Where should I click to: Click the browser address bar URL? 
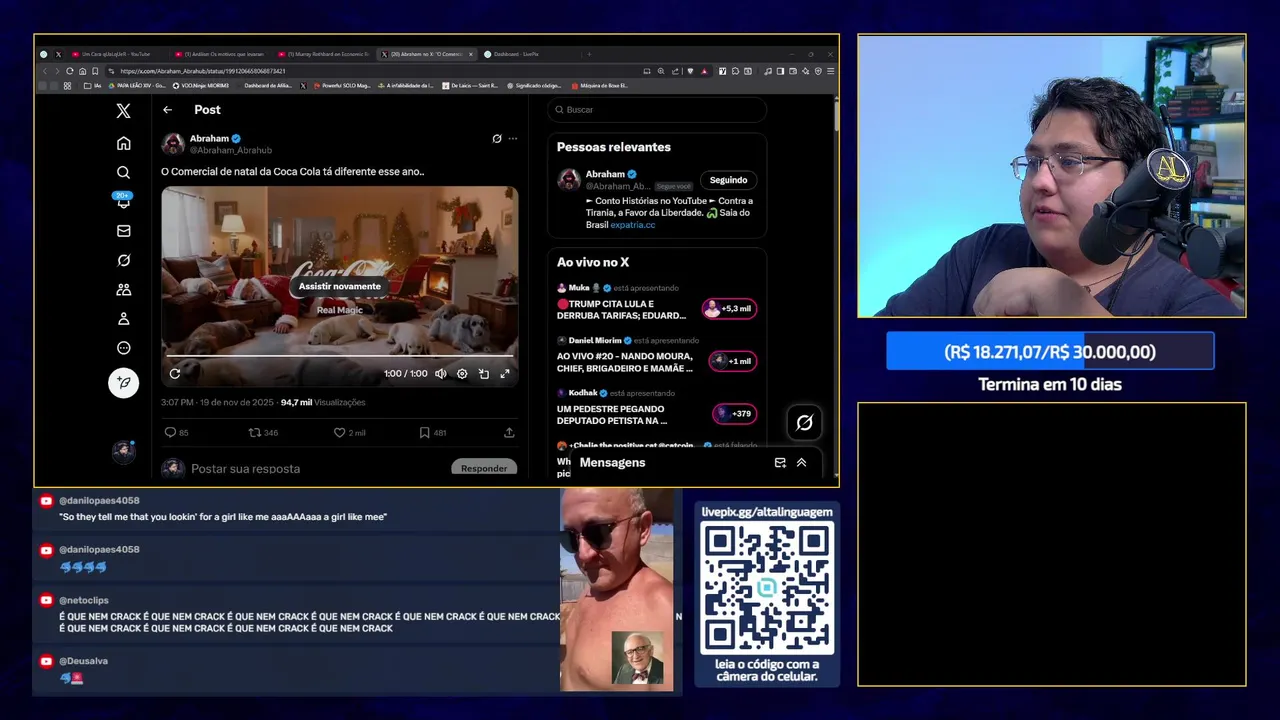tap(202, 71)
